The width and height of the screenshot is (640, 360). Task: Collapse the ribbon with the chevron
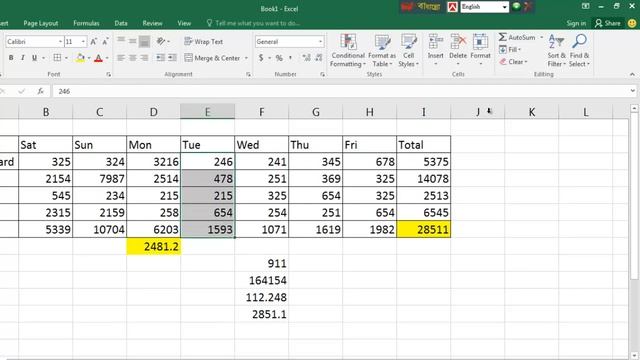632,74
